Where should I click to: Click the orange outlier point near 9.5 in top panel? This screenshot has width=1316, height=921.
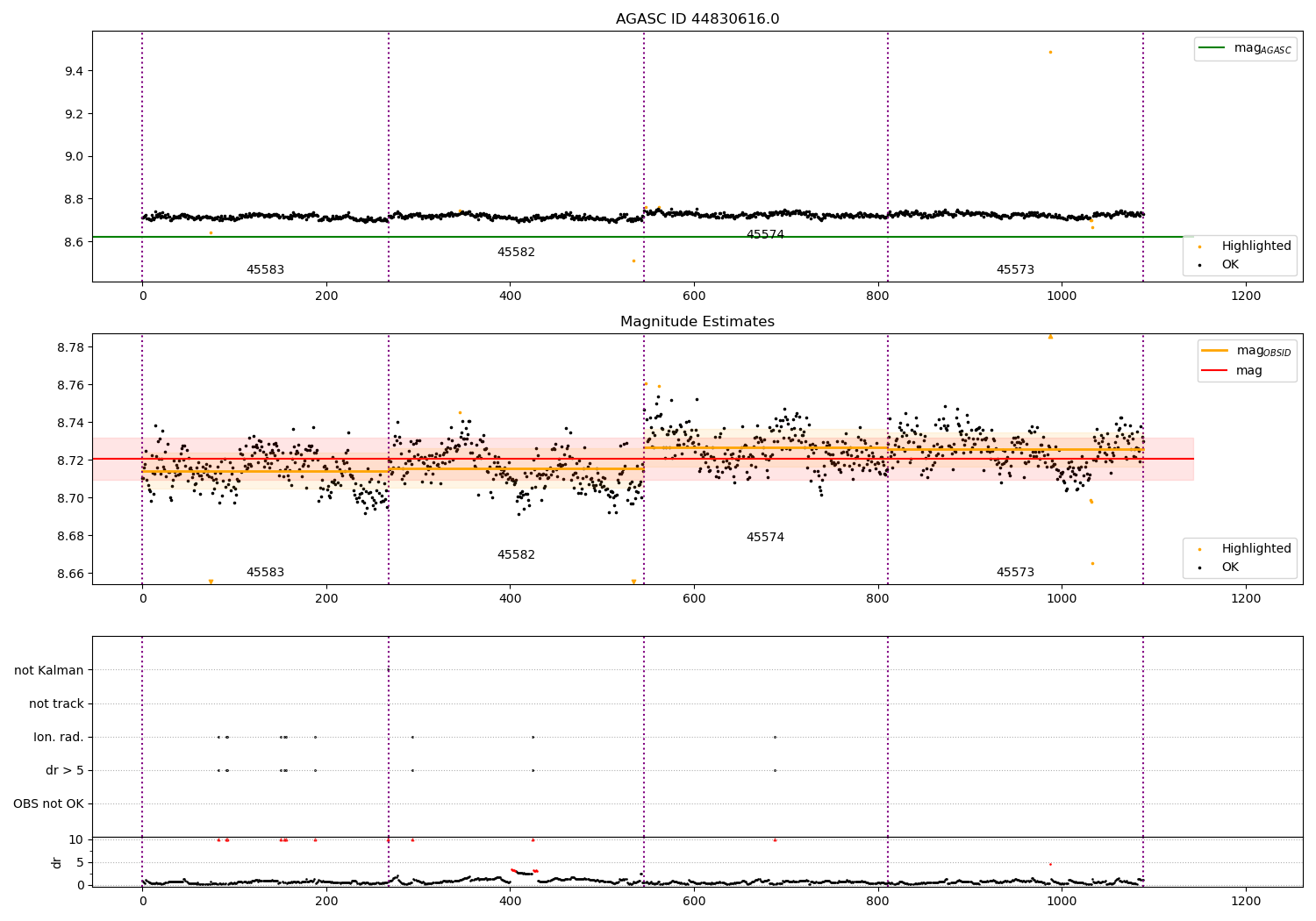(1050, 52)
